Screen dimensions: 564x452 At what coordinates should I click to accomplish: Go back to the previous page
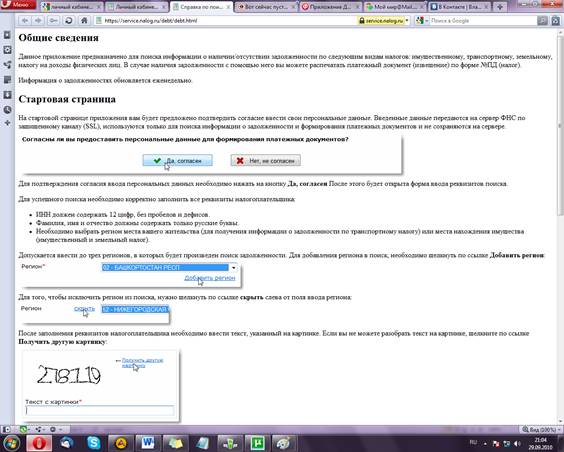[24, 20]
